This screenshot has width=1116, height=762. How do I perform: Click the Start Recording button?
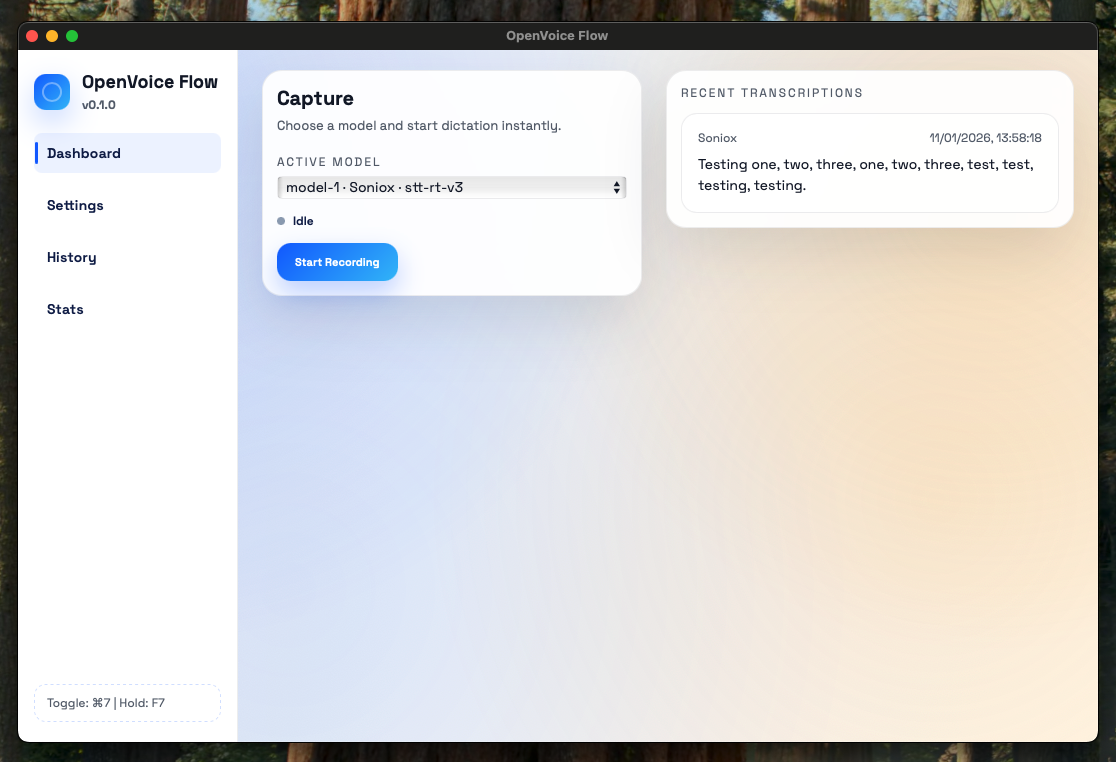(337, 262)
